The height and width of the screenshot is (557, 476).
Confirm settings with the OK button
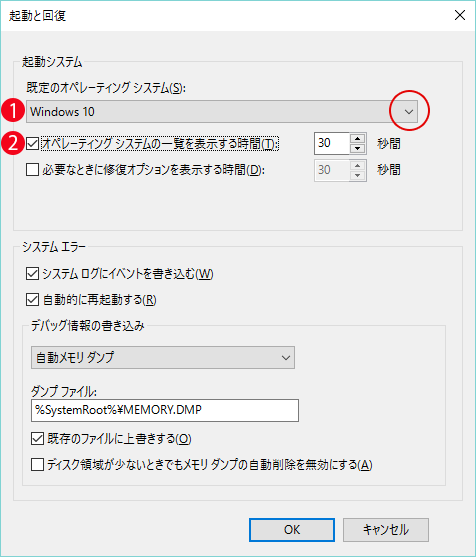(x=292, y=530)
